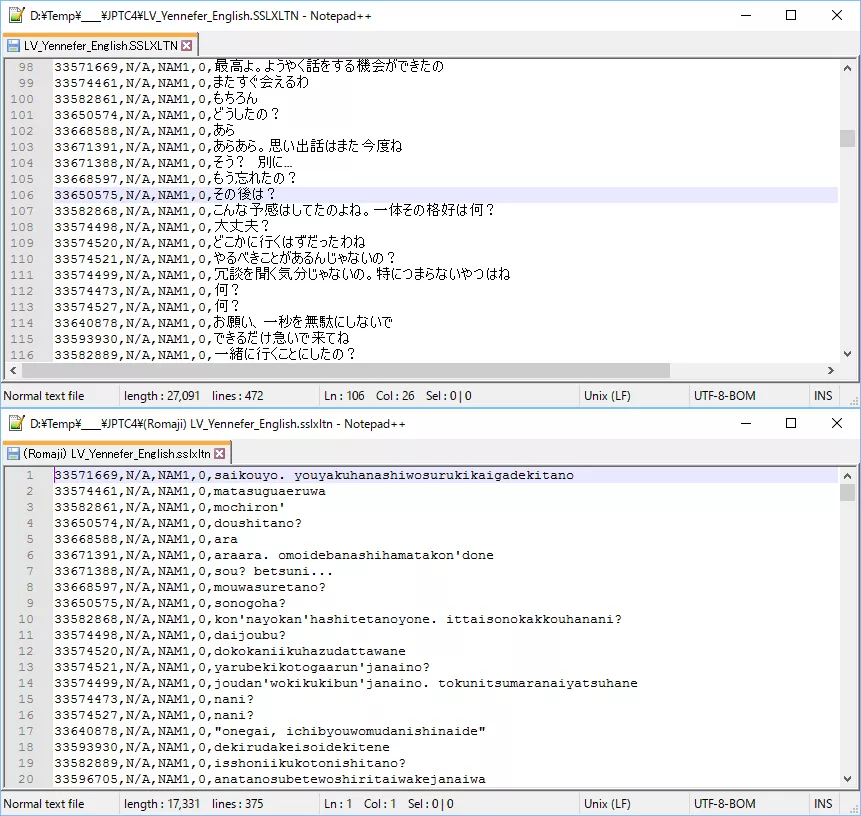Click line number 116 in the top window margin

22,355
